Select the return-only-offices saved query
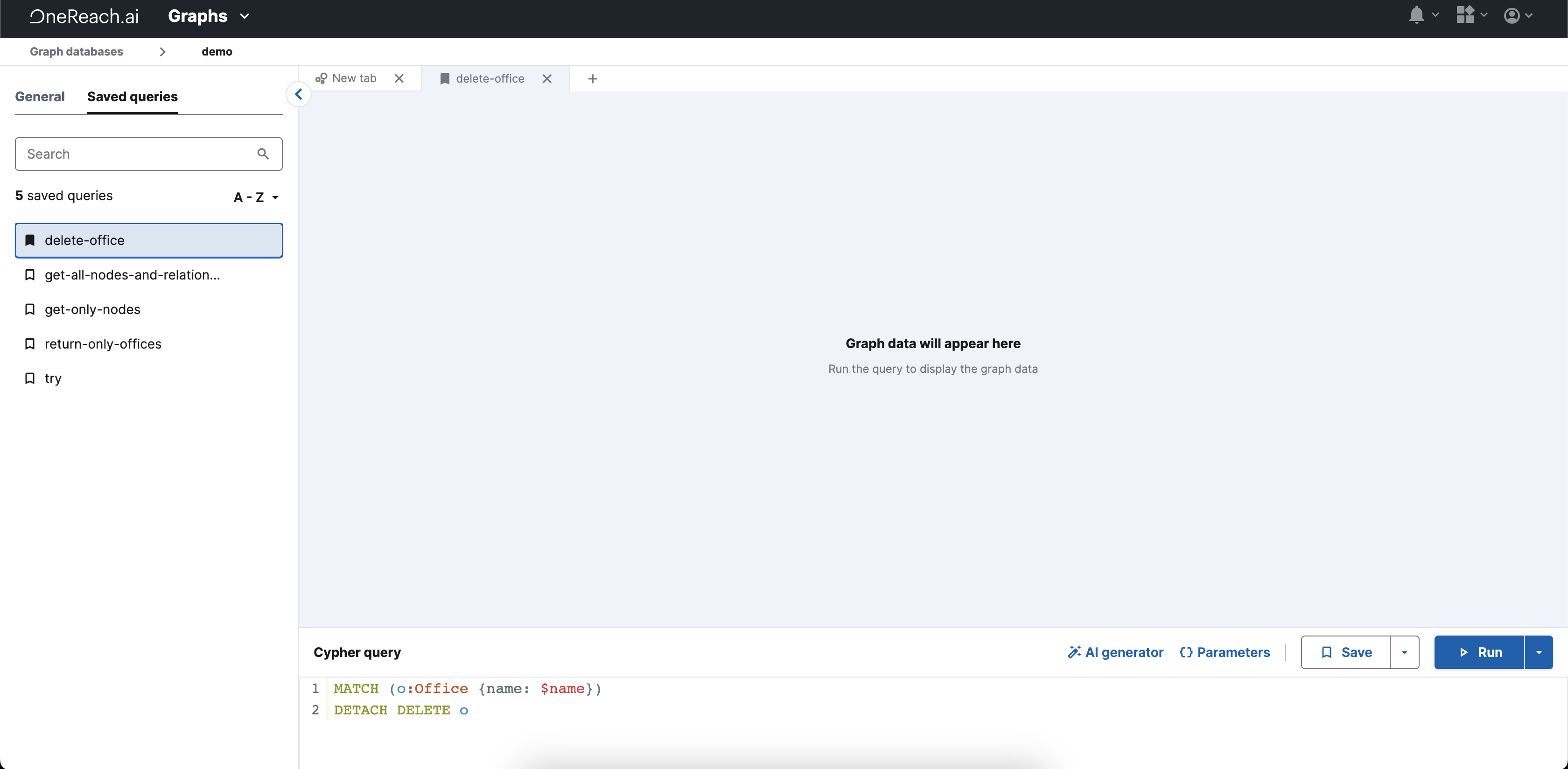The height and width of the screenshot is (769, 1568). click(x=103, y=343)
